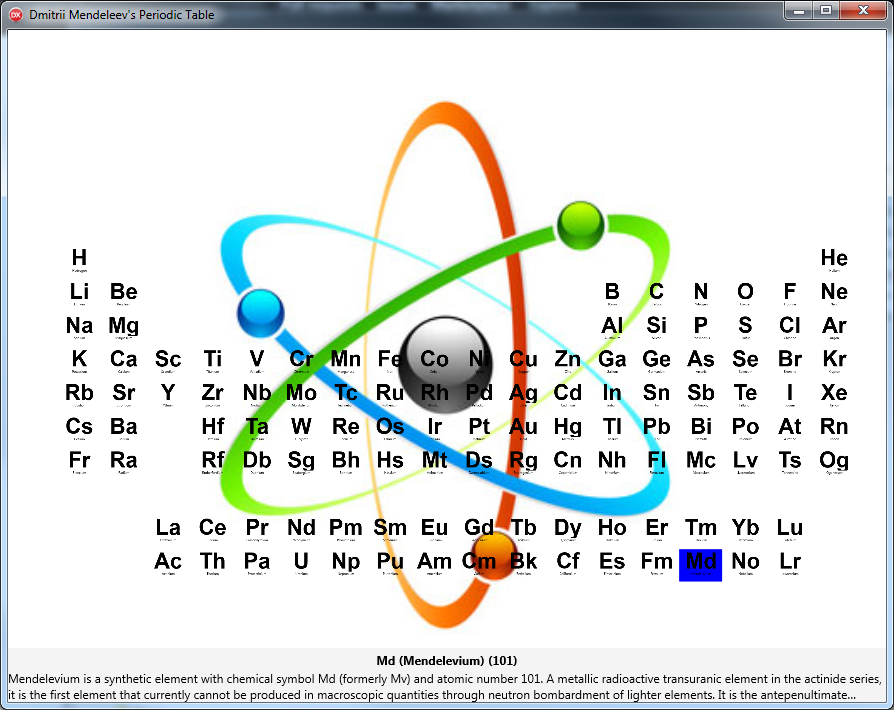Click the Es element

(612, 563)
